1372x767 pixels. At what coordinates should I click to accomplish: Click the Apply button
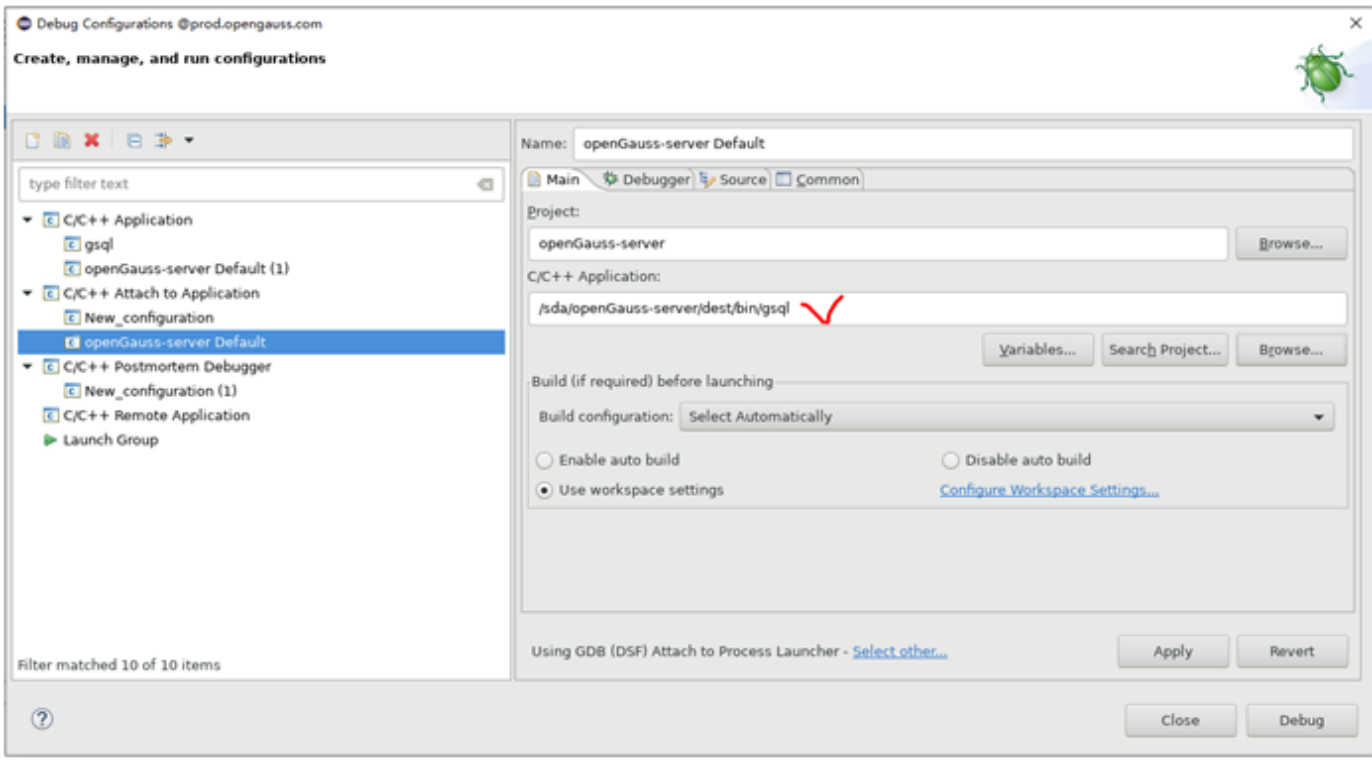pyautogui.click(x=1173, y=651)
